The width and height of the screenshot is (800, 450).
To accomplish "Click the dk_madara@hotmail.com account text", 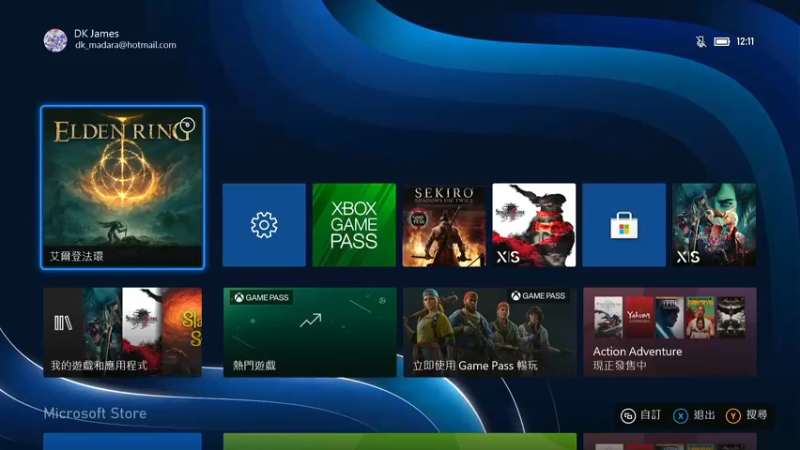I will coord(126,45).
